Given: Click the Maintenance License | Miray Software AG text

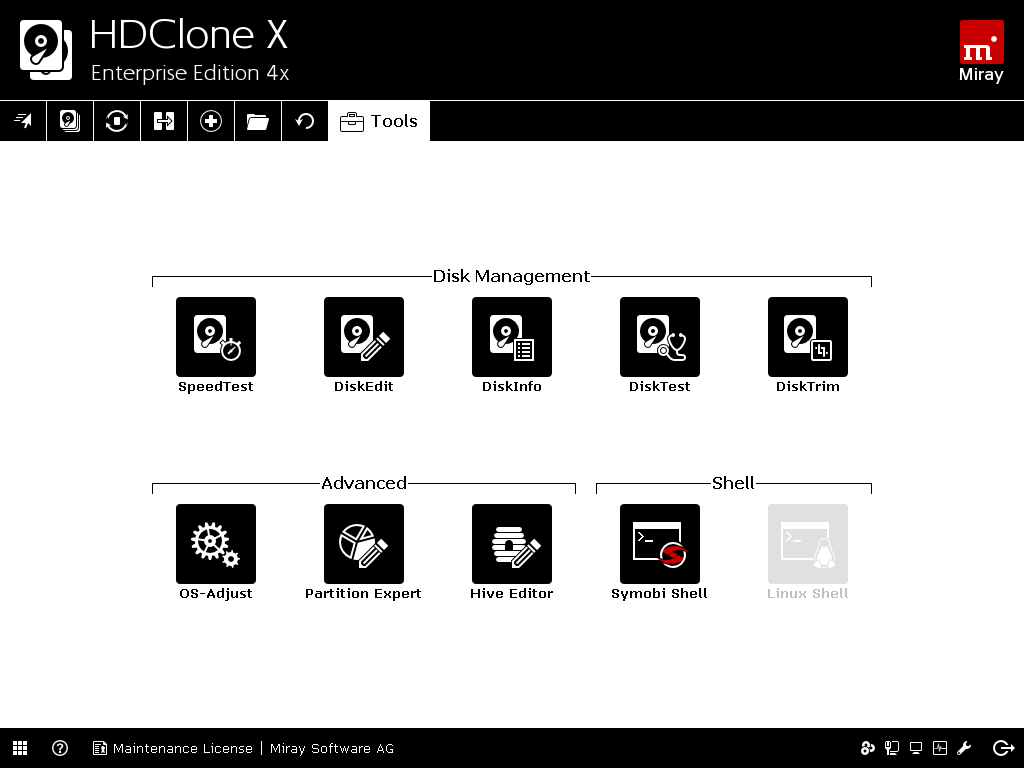Looking at the screenshot, I should pos(253,748).
